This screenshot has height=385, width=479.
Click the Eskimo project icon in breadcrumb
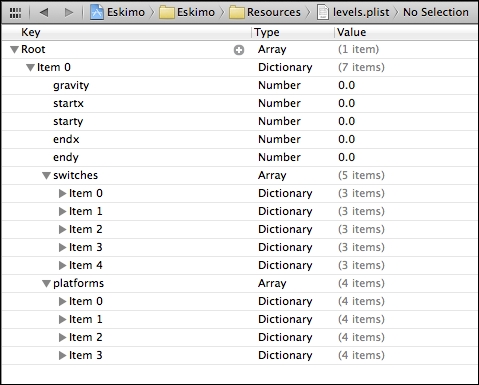(97, 12)
